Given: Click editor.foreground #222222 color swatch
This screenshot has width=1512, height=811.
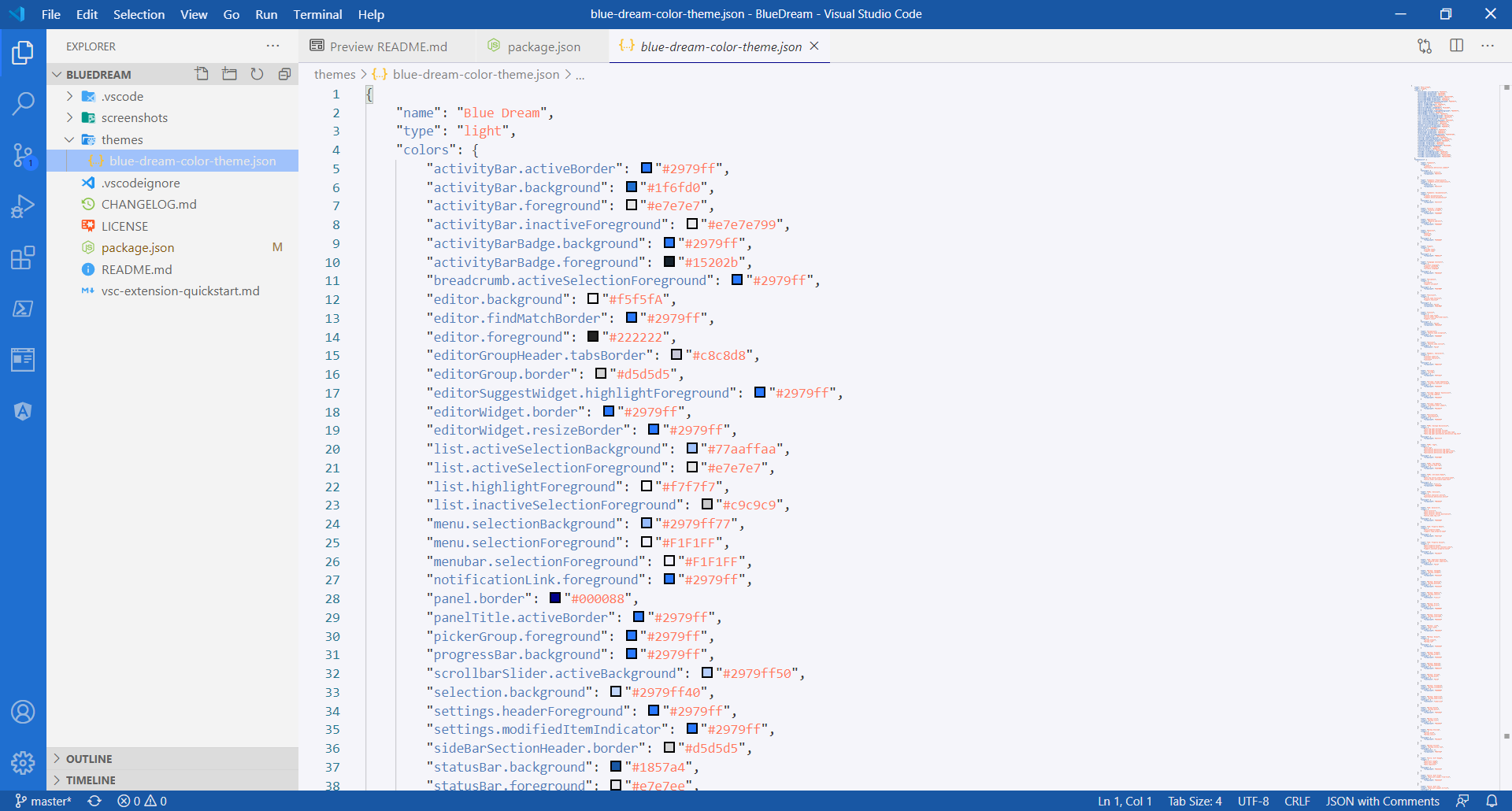Looking at the screenshot, I should click(x=593, y=336).
